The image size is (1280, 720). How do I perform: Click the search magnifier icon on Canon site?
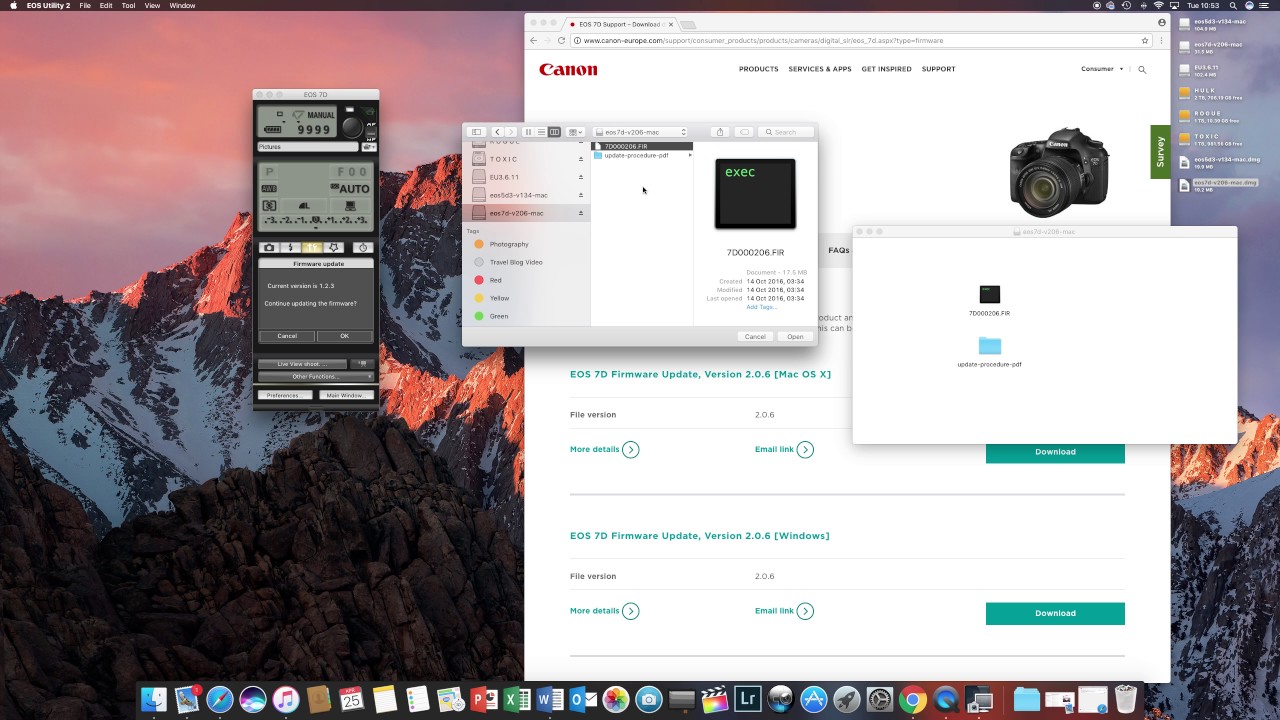point(1142,69)
